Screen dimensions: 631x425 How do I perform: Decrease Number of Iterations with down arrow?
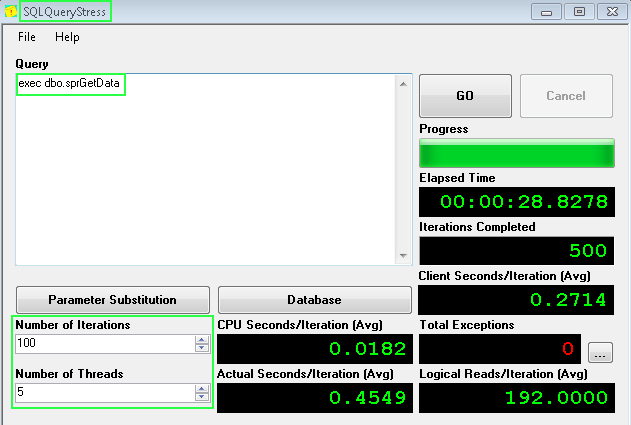tap(202, 348)
